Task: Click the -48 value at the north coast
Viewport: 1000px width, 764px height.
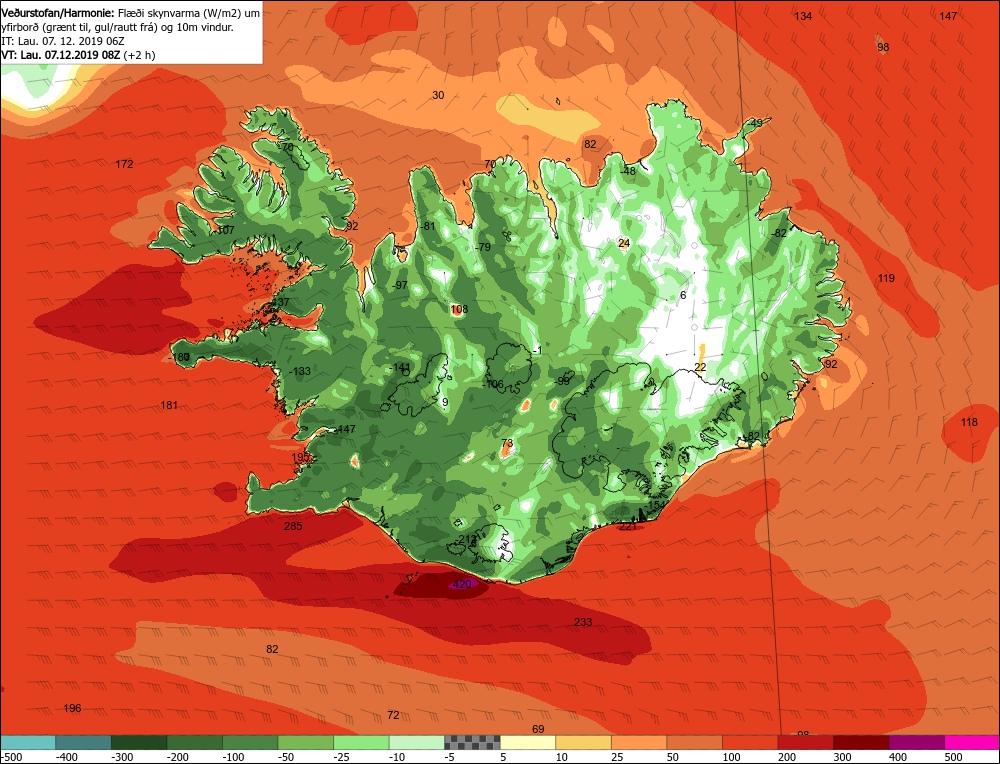Action: 628,171
